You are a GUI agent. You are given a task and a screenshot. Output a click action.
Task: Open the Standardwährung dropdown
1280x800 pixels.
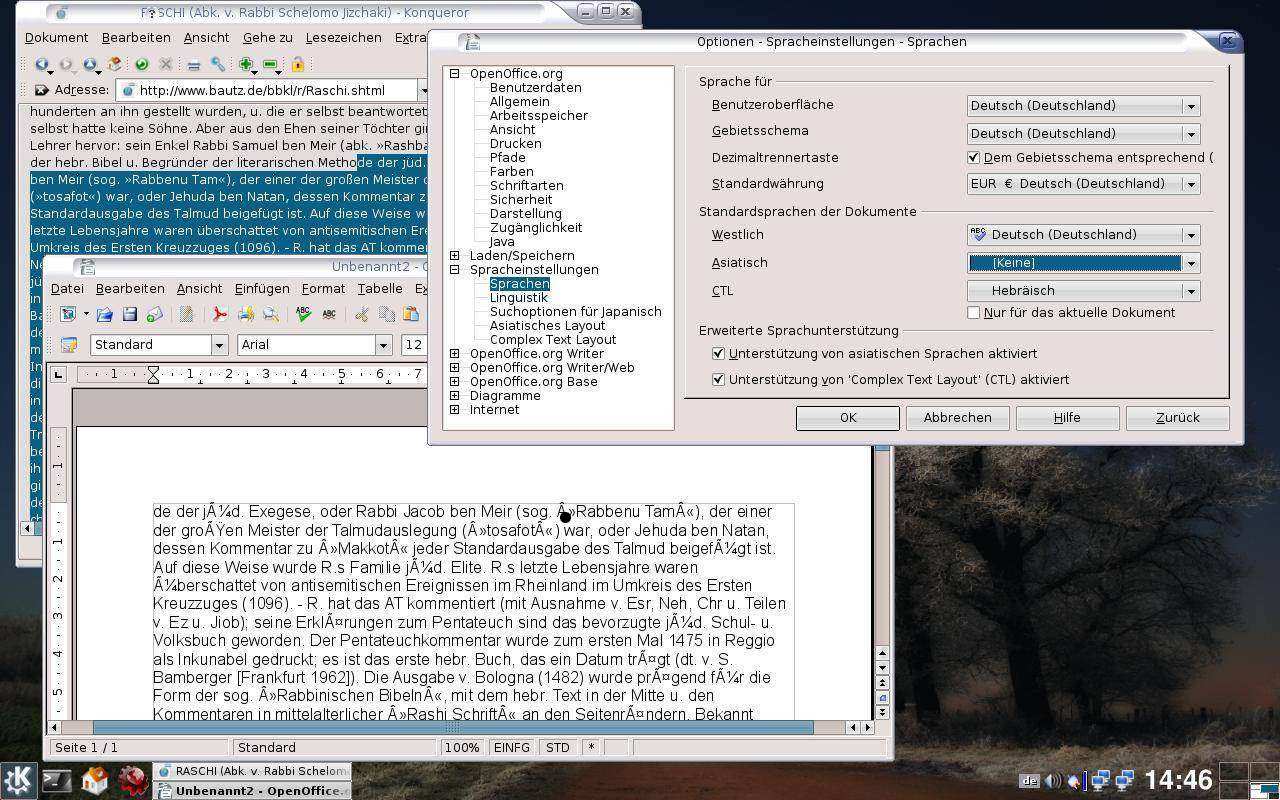(1191, 183)
